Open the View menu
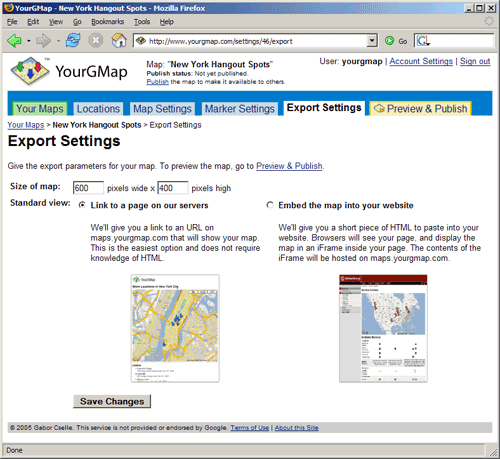Viewport: 500px width, 459px height. point(56,22)
